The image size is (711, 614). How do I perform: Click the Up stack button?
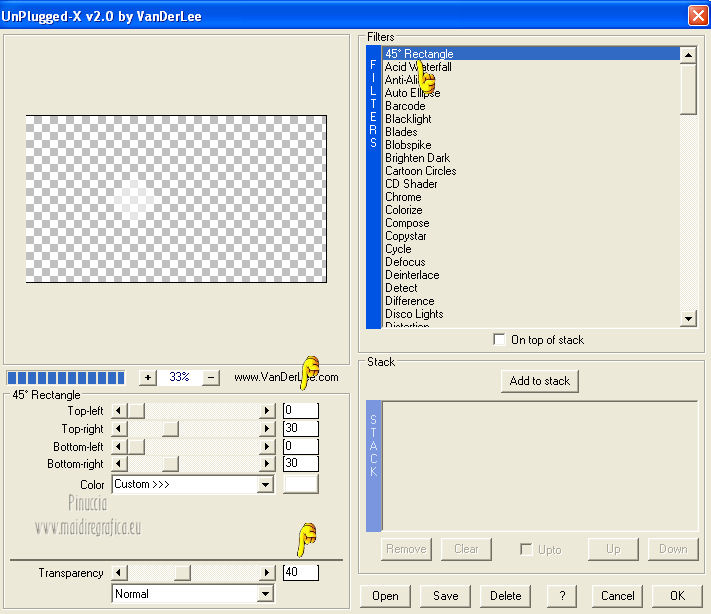tap(613, 549)
